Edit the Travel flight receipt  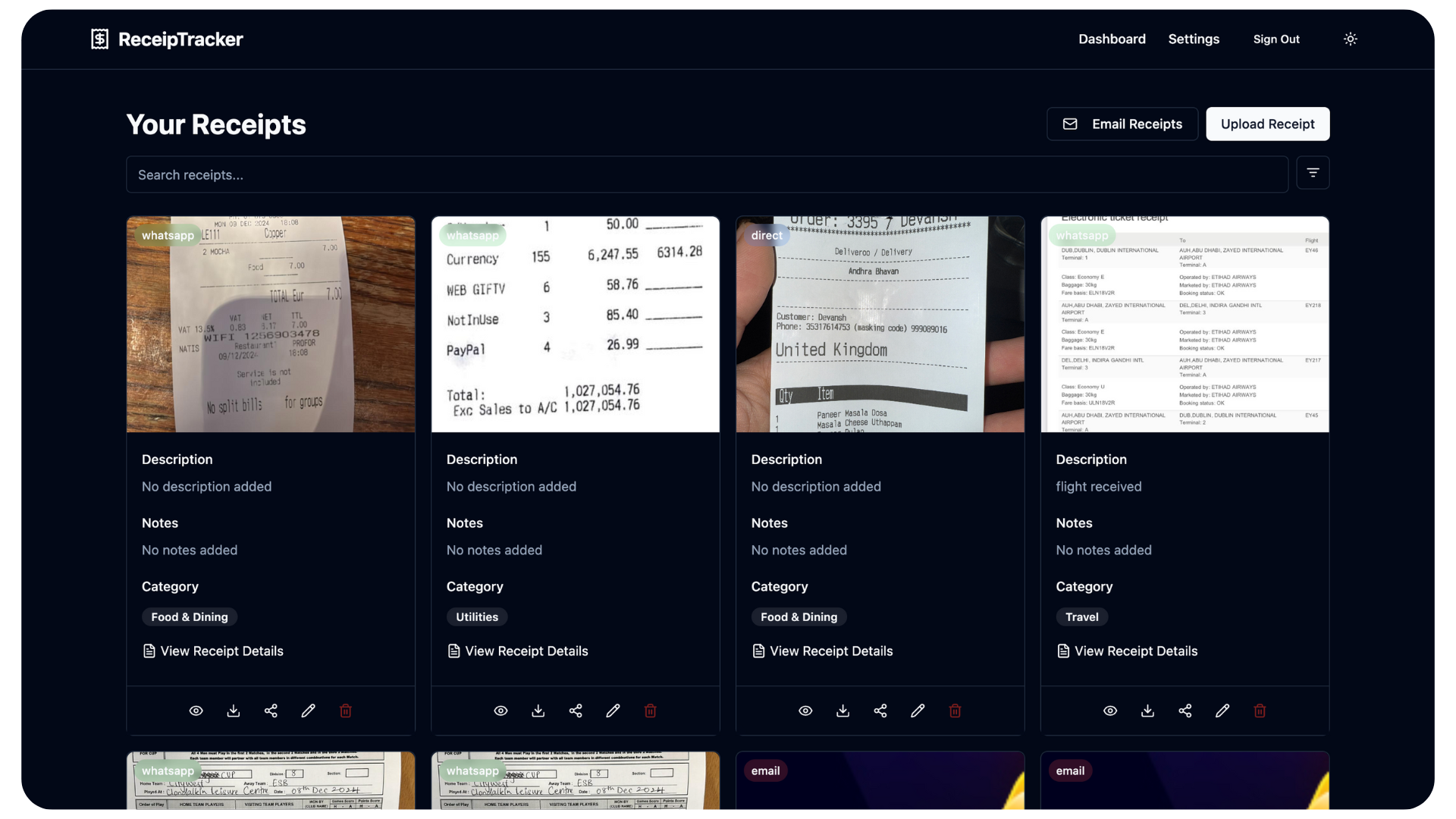(x=1222, y=711)
